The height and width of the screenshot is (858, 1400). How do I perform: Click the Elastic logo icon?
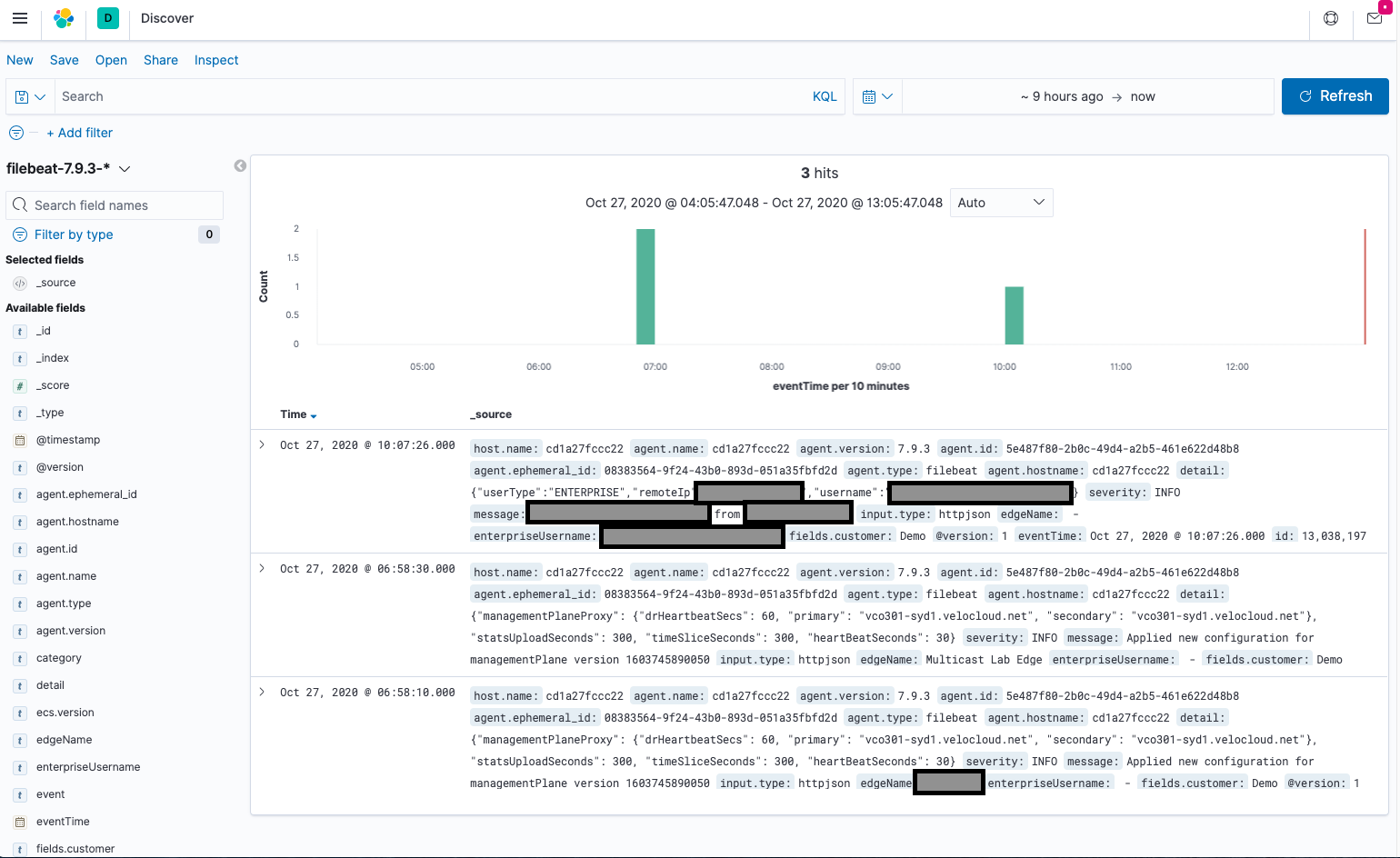64,18
